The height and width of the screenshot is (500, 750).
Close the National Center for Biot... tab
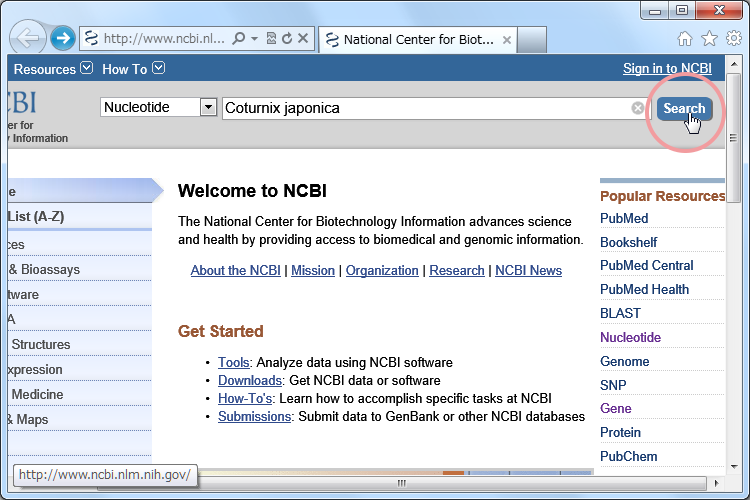click(507, 40)
